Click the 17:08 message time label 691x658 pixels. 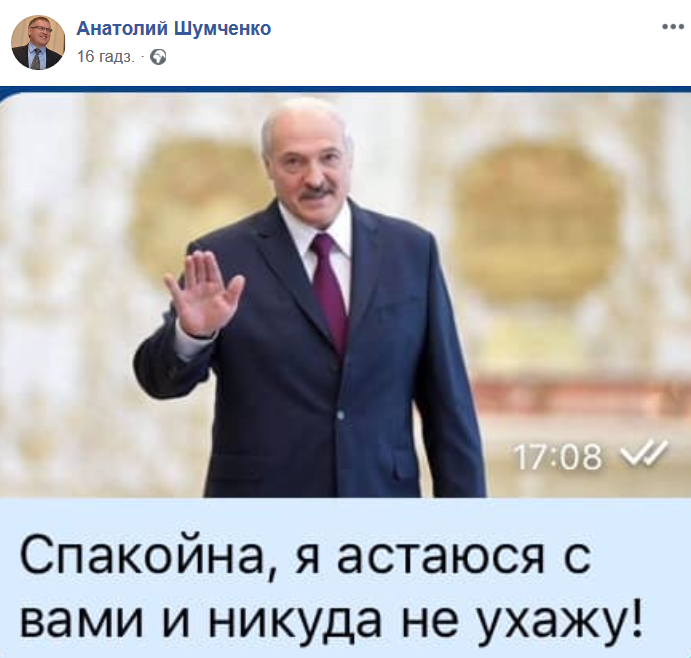(557, 457)
